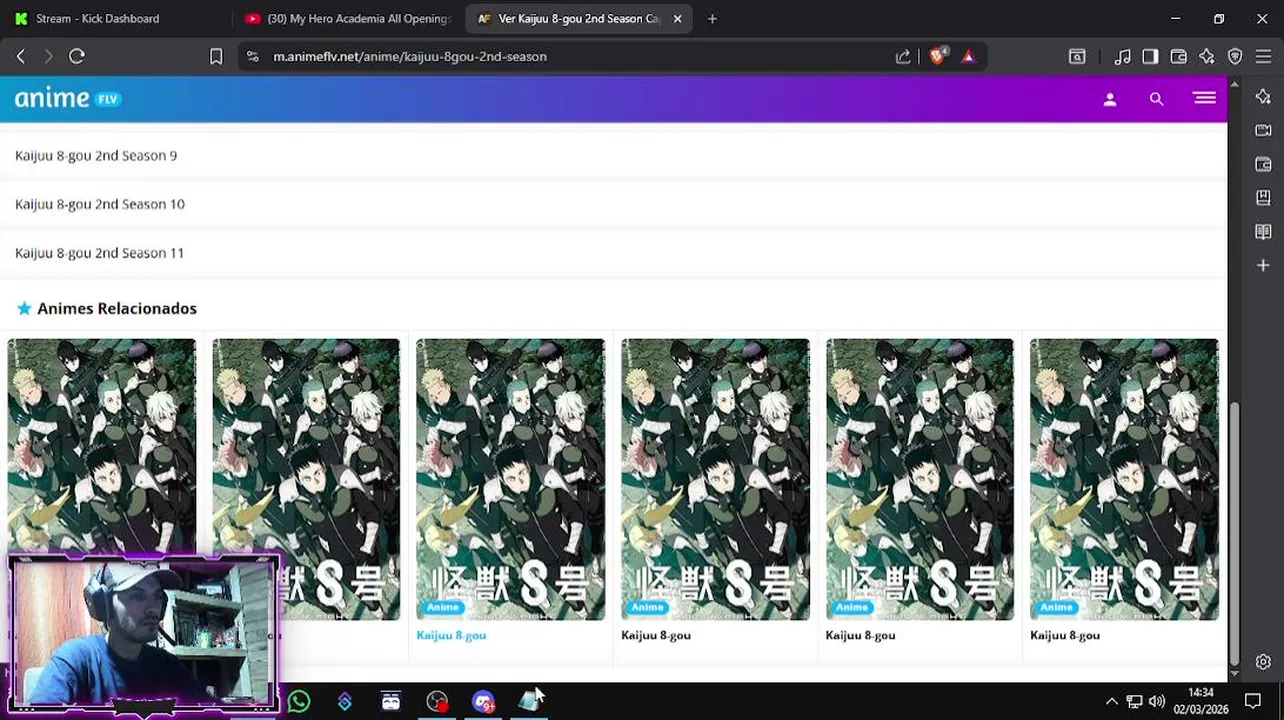The width and height of the screenshot is (1284, 720).
Task: Open the browser main hamburger menu
Action: (1263, 57)
